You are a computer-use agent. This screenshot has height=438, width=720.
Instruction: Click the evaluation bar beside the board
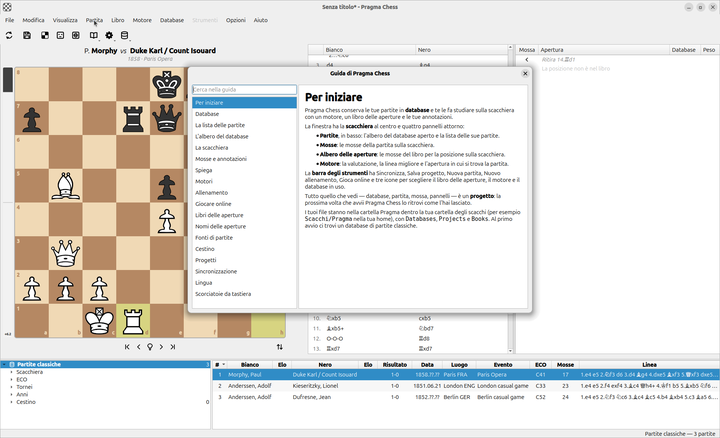[x=8, y=202]
